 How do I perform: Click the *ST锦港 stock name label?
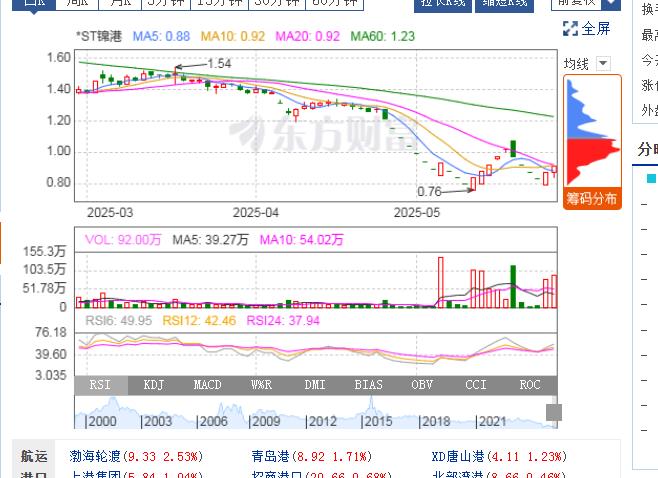click(x=99, y=36)
